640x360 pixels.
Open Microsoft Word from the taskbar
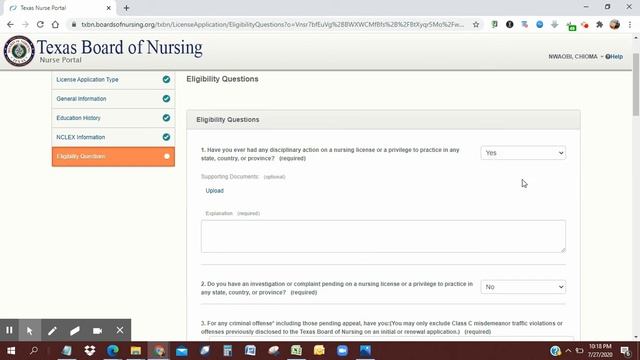pos(250,351)
